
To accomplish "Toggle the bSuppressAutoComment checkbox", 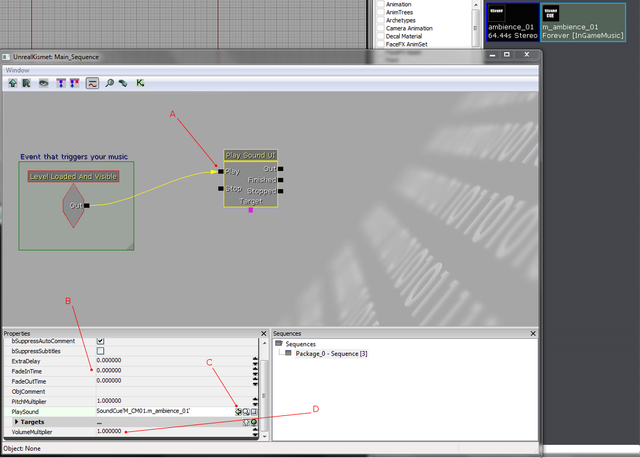I will (x=100, y=340).
